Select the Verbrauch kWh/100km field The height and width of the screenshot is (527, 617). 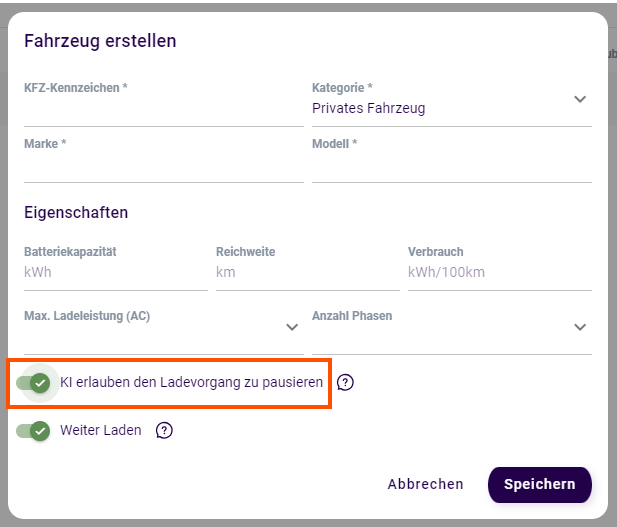pyautogui.click(x=499, y=272)
